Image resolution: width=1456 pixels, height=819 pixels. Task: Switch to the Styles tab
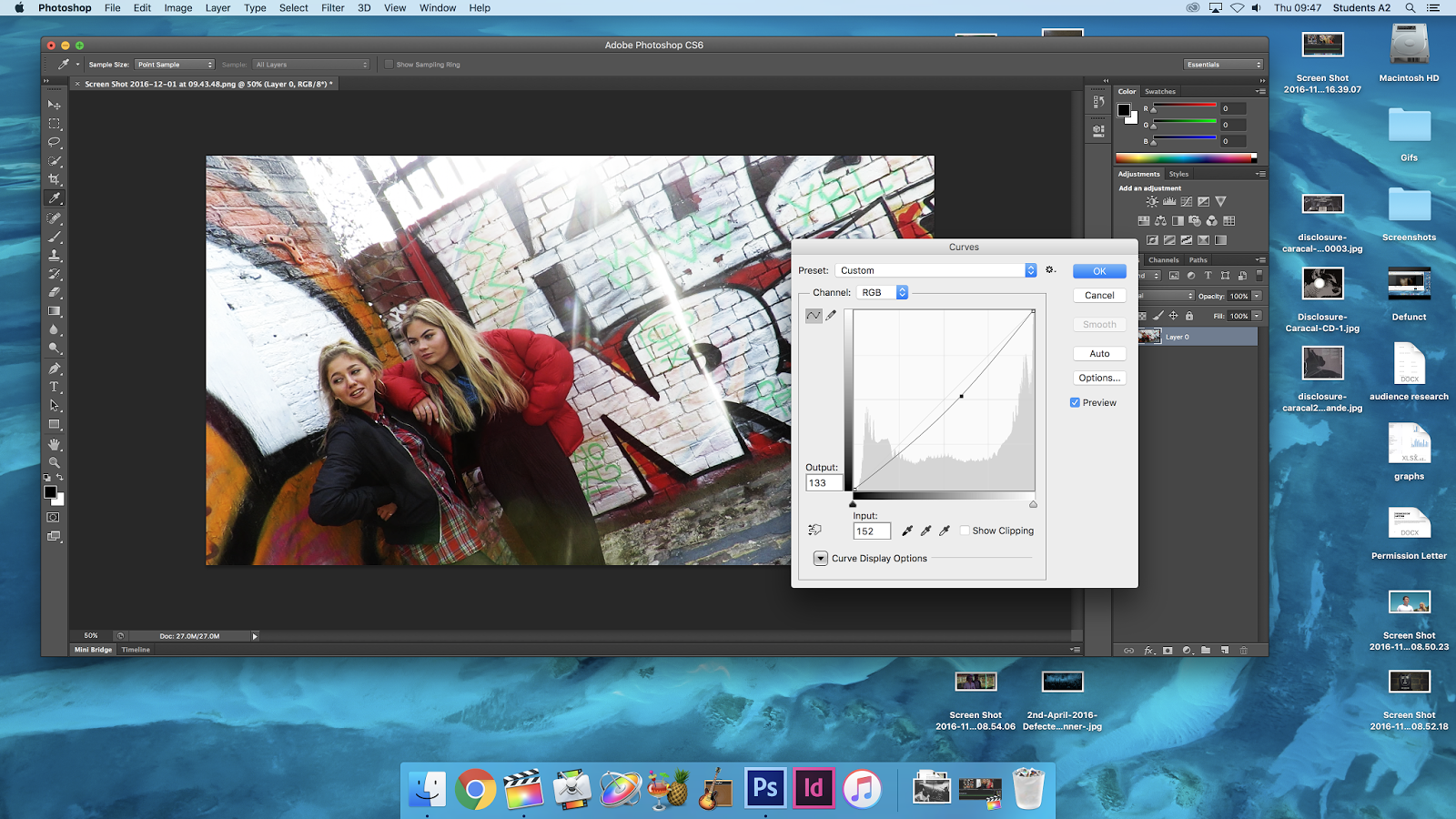[1179, 174]
